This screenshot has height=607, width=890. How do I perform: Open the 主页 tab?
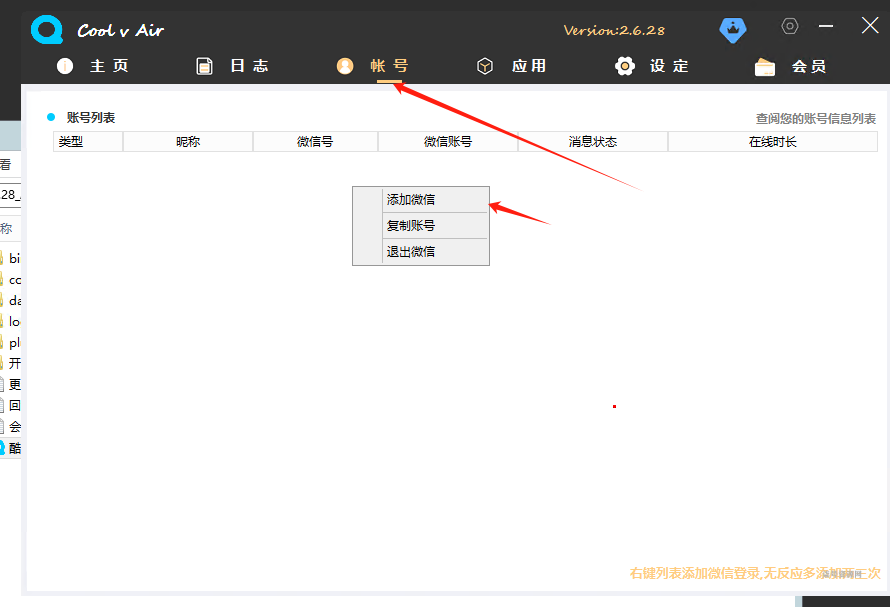tap(109, 66)
